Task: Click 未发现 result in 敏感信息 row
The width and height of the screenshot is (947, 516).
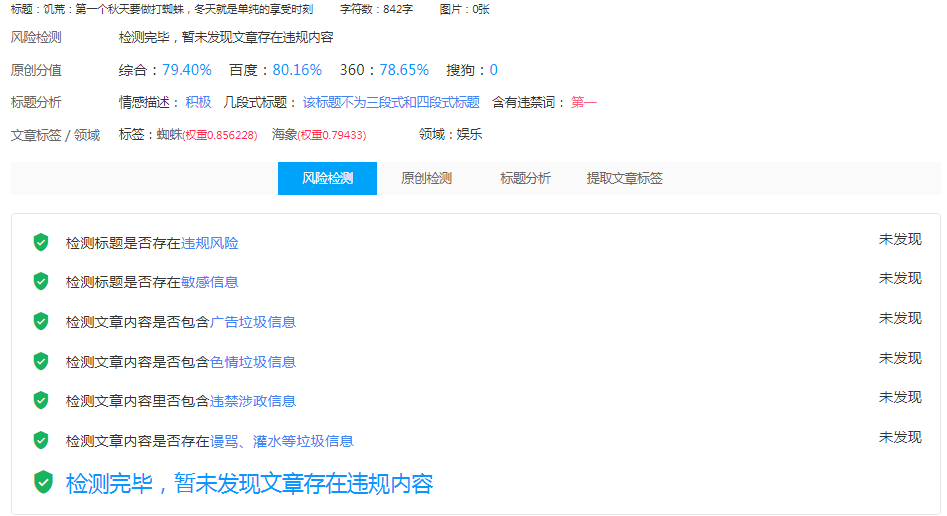Action: click(x=900, y=278)
